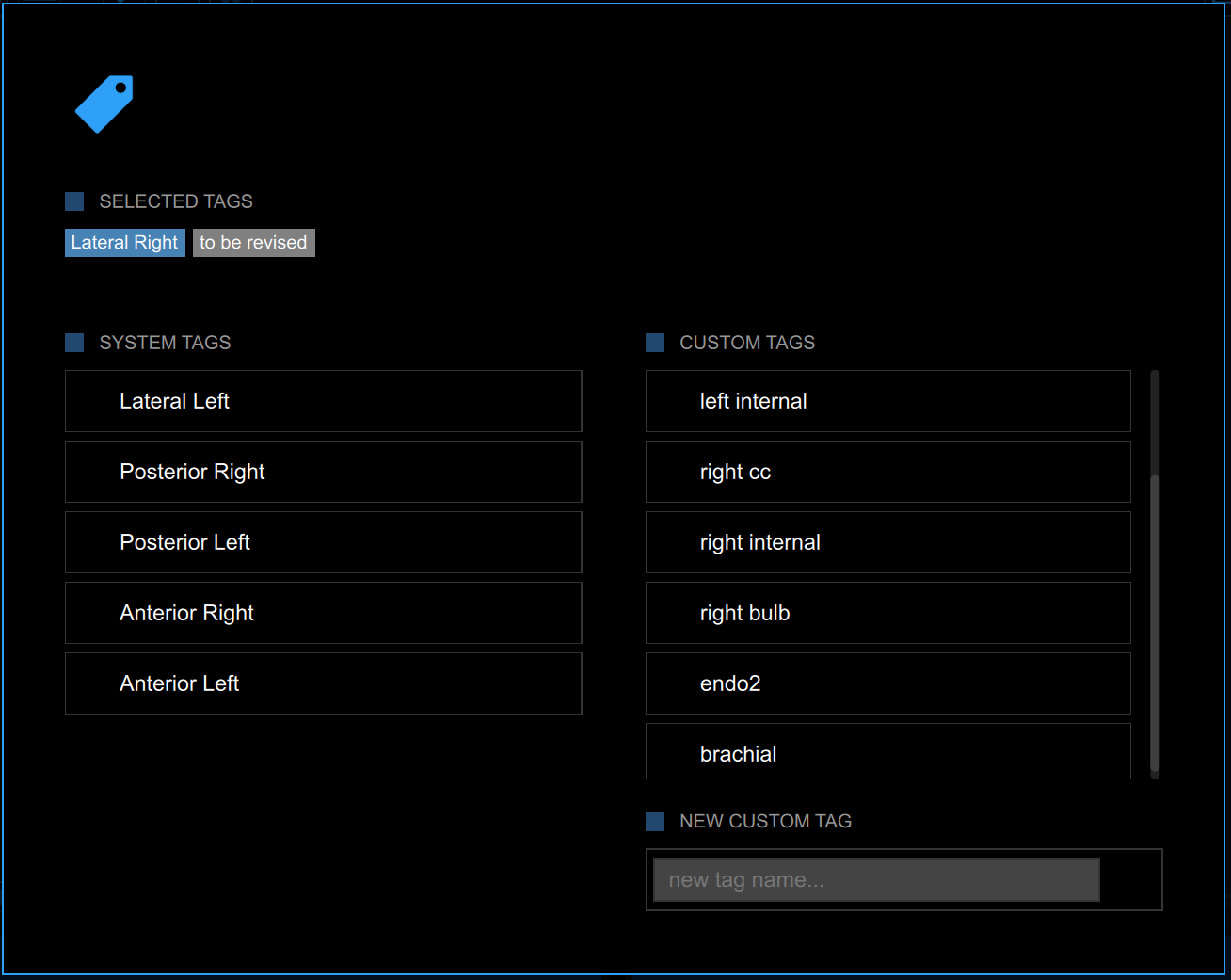Remove the 'to be revised' selected tag

coord(253,243)
